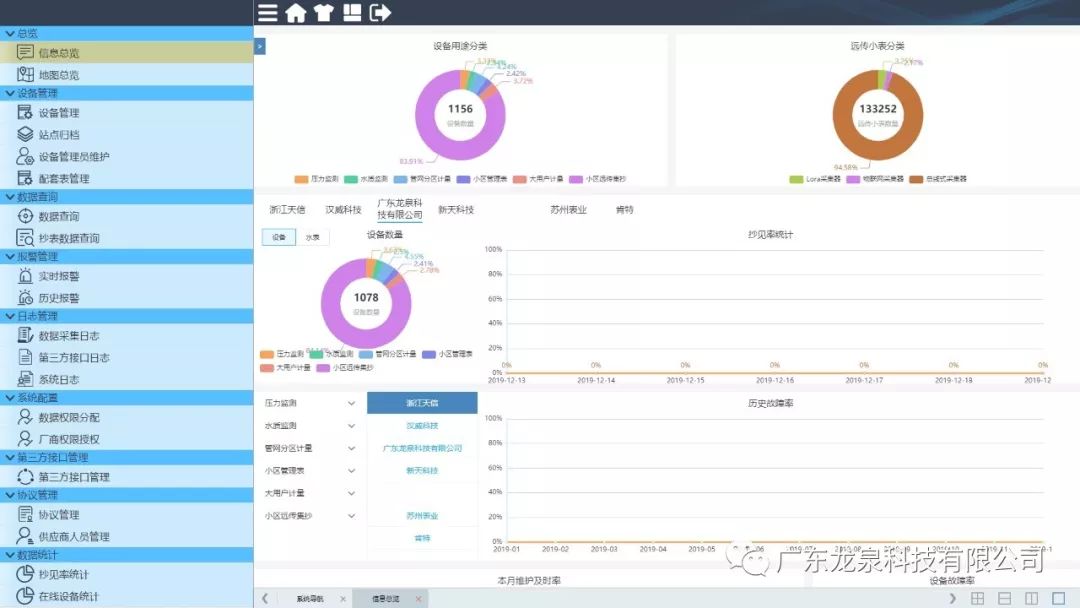Screen dimensions: 1080x608
Task: Select the four-pane grid layout icon
Action: coord(978,598)
